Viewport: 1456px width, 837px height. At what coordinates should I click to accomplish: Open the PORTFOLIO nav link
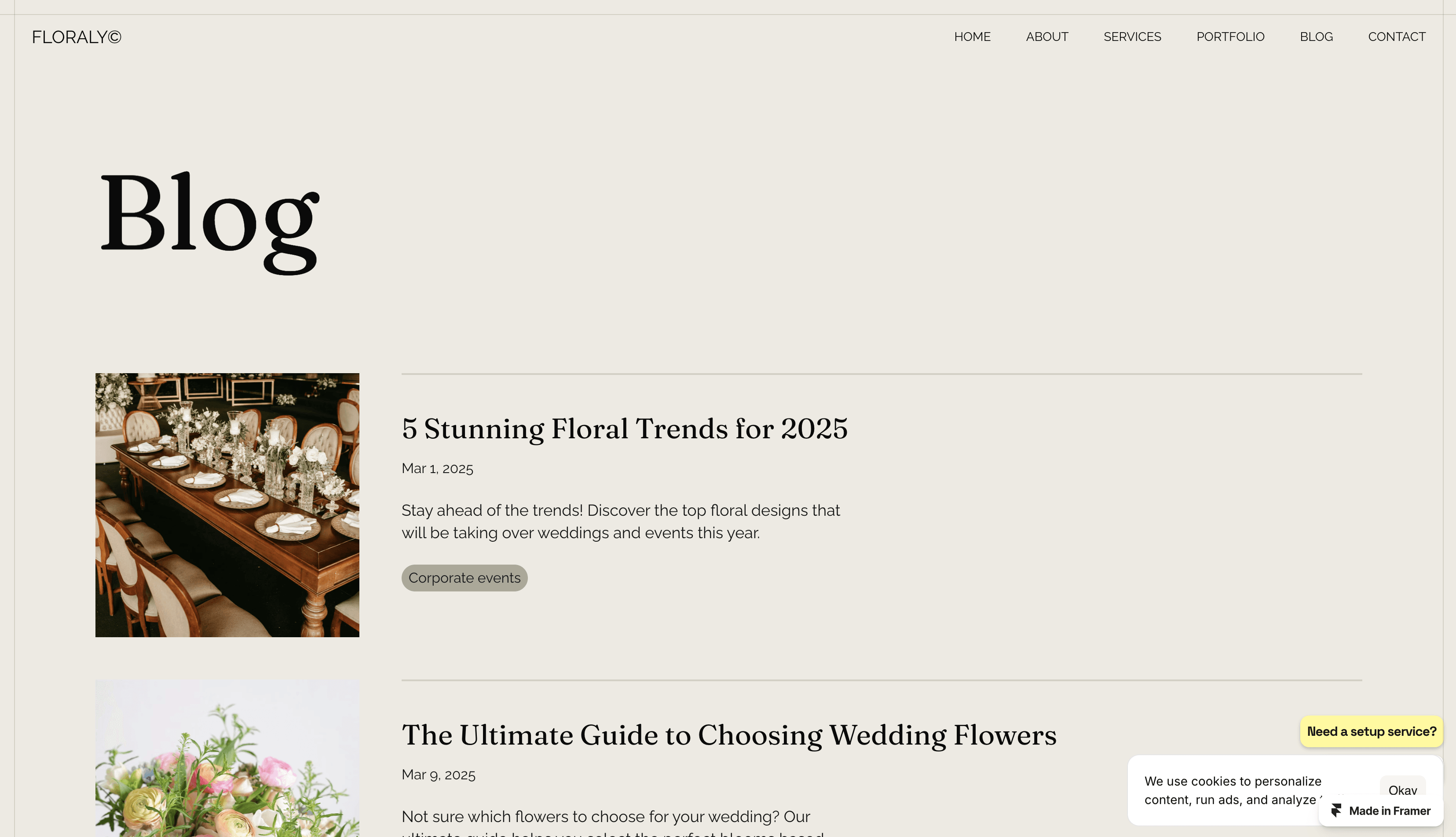(1230, 37)
